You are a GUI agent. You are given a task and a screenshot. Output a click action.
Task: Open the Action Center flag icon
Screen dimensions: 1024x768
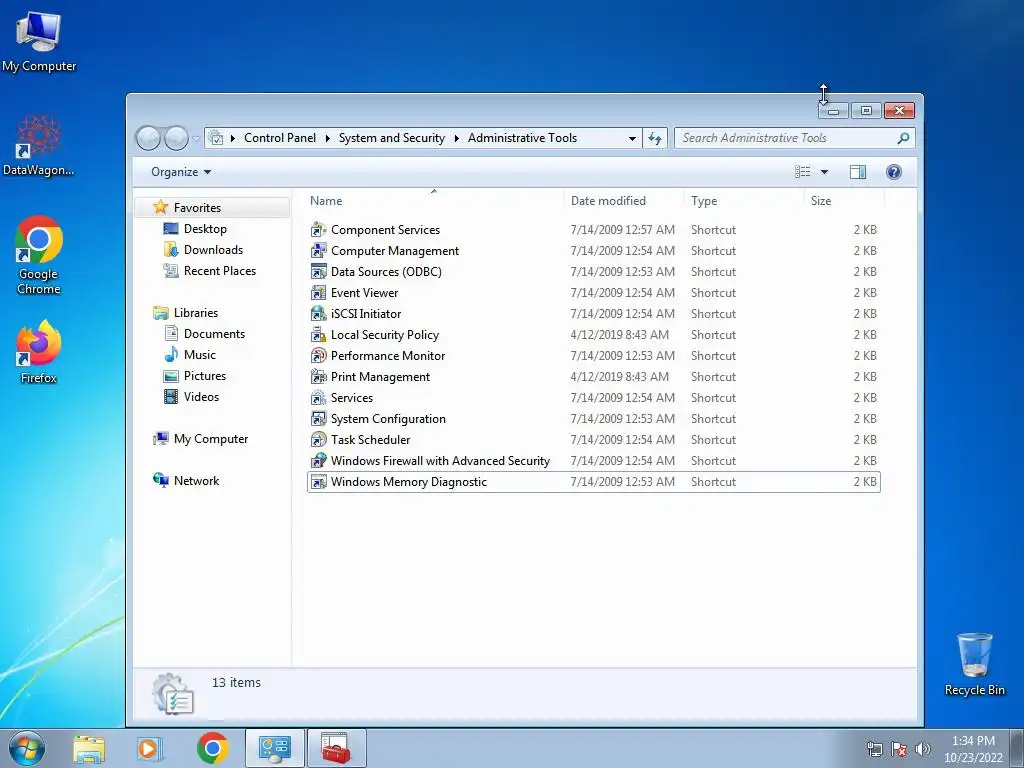[899, 749]
